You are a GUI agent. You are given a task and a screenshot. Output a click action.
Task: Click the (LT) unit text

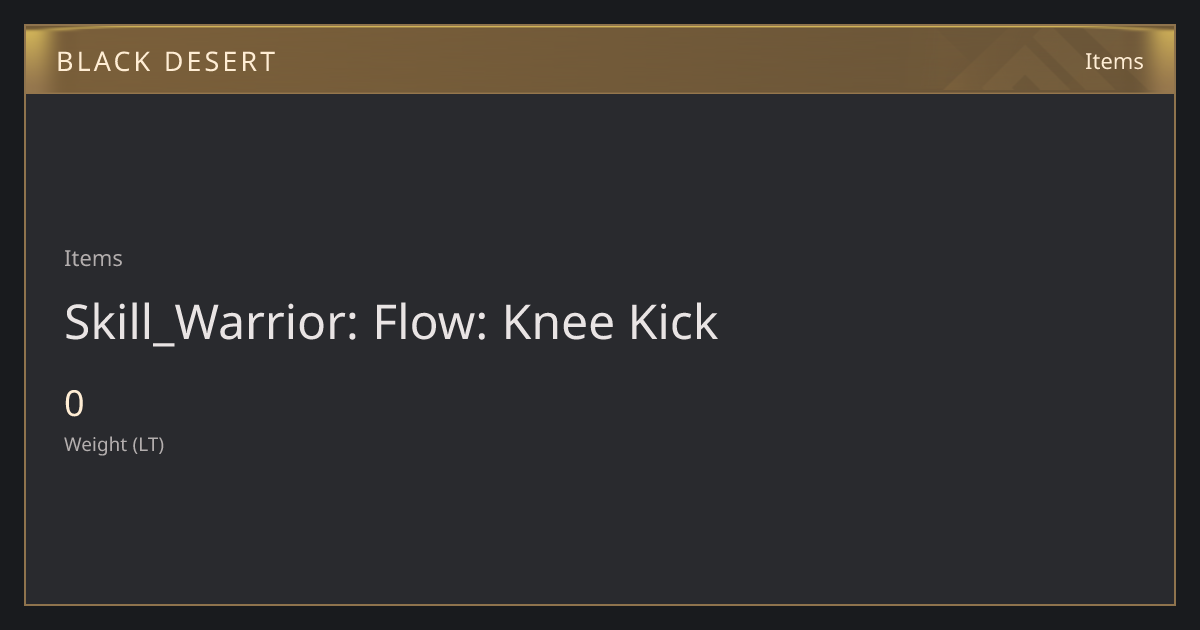[x=148, y=444]
